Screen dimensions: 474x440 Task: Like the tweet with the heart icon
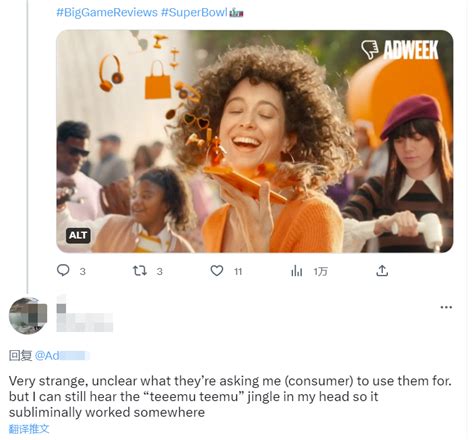point(217,270)
